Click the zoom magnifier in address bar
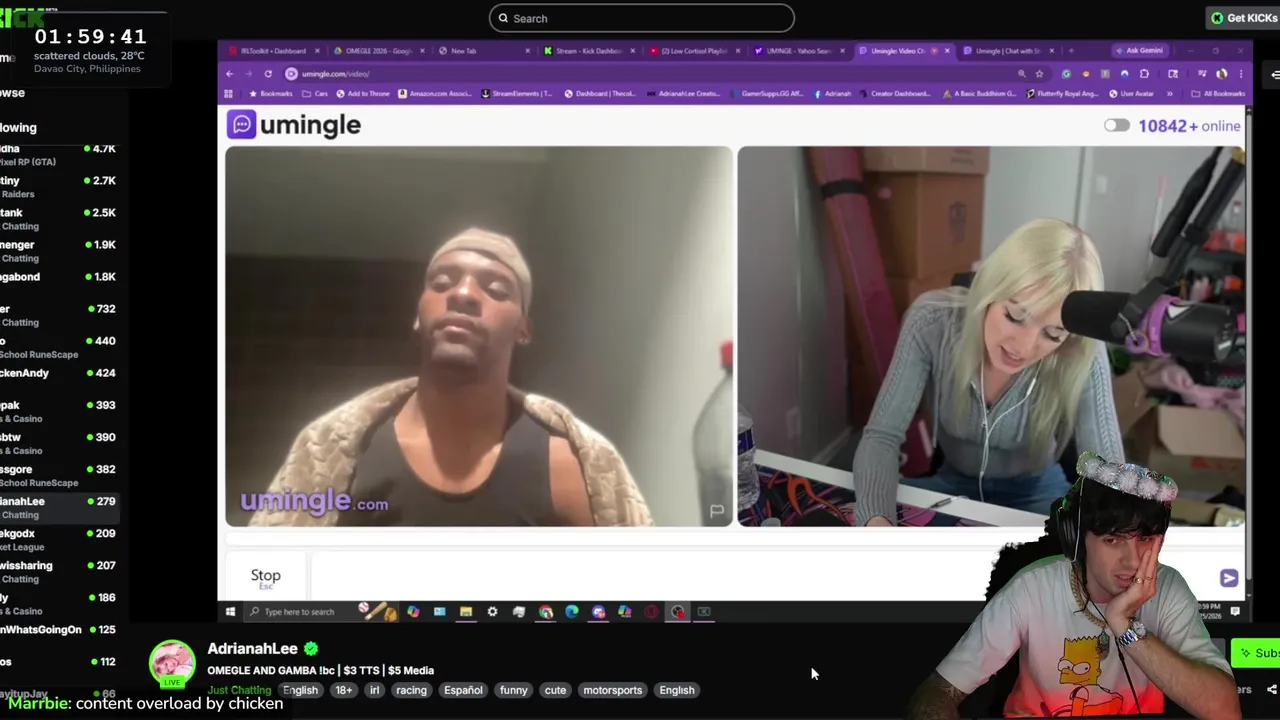 1021,74
